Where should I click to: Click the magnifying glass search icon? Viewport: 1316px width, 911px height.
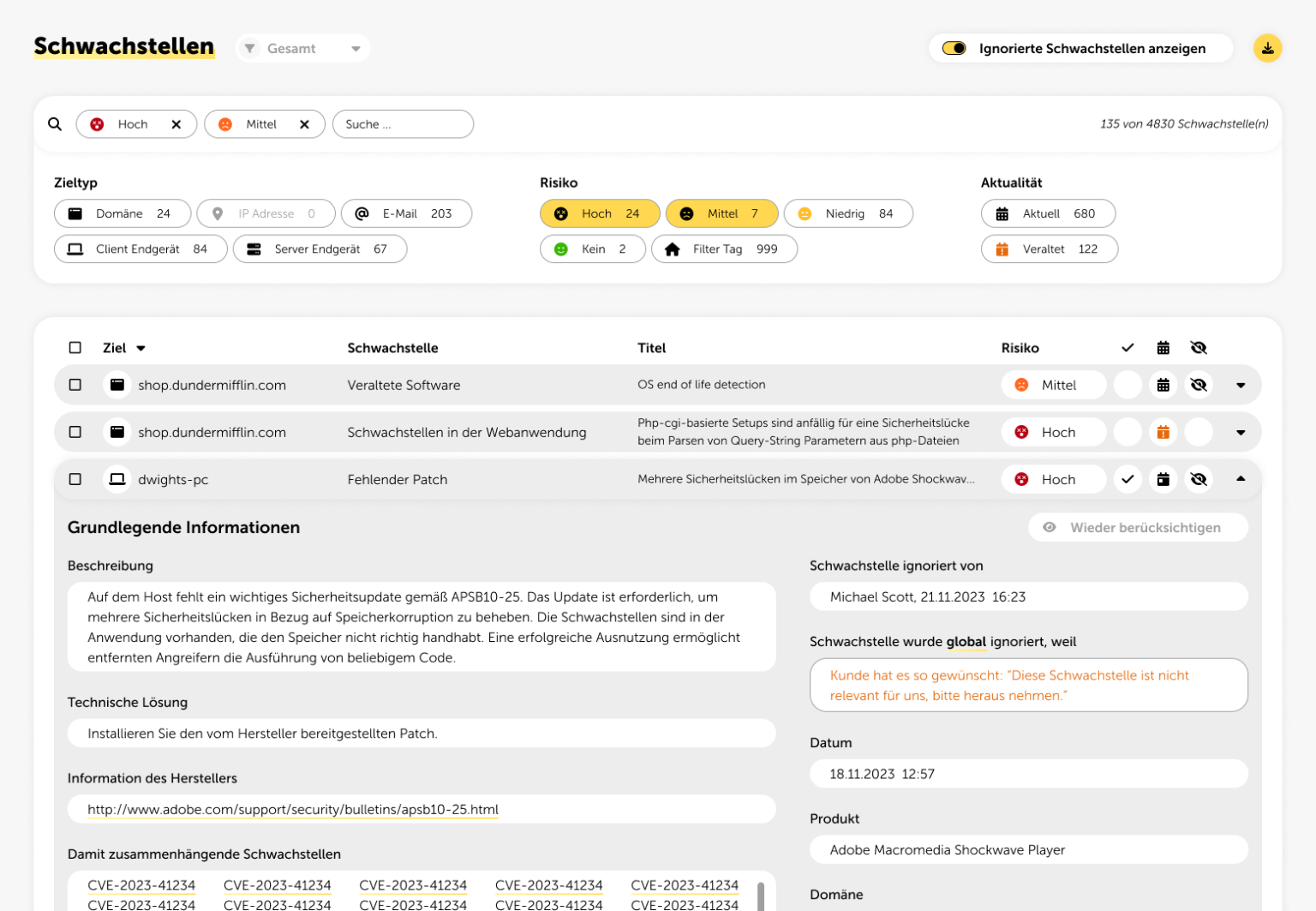55,124
